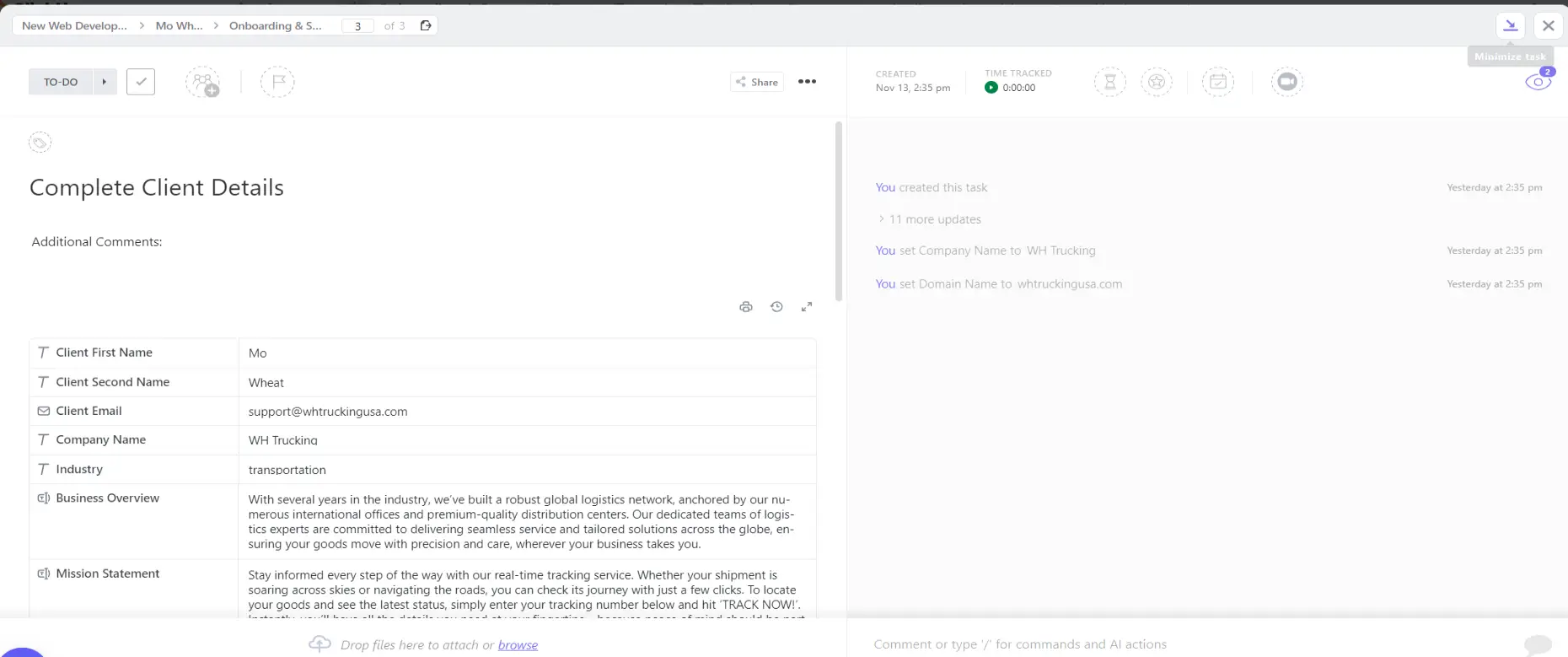
Task: Click the You created this task entry
Action: tap(932, 187)
